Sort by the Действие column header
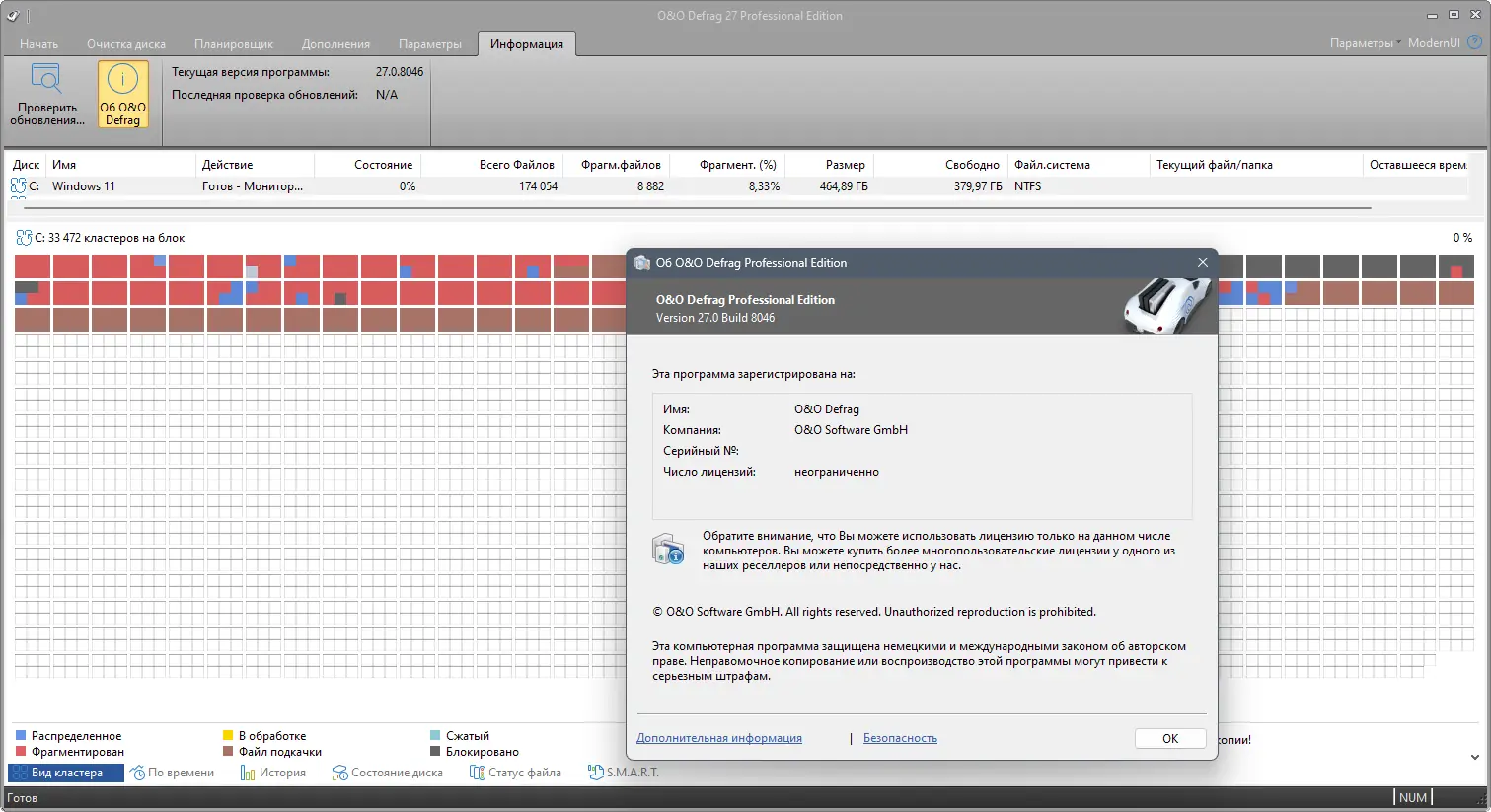Screen dimensions: 1491x812 [256, 165]
